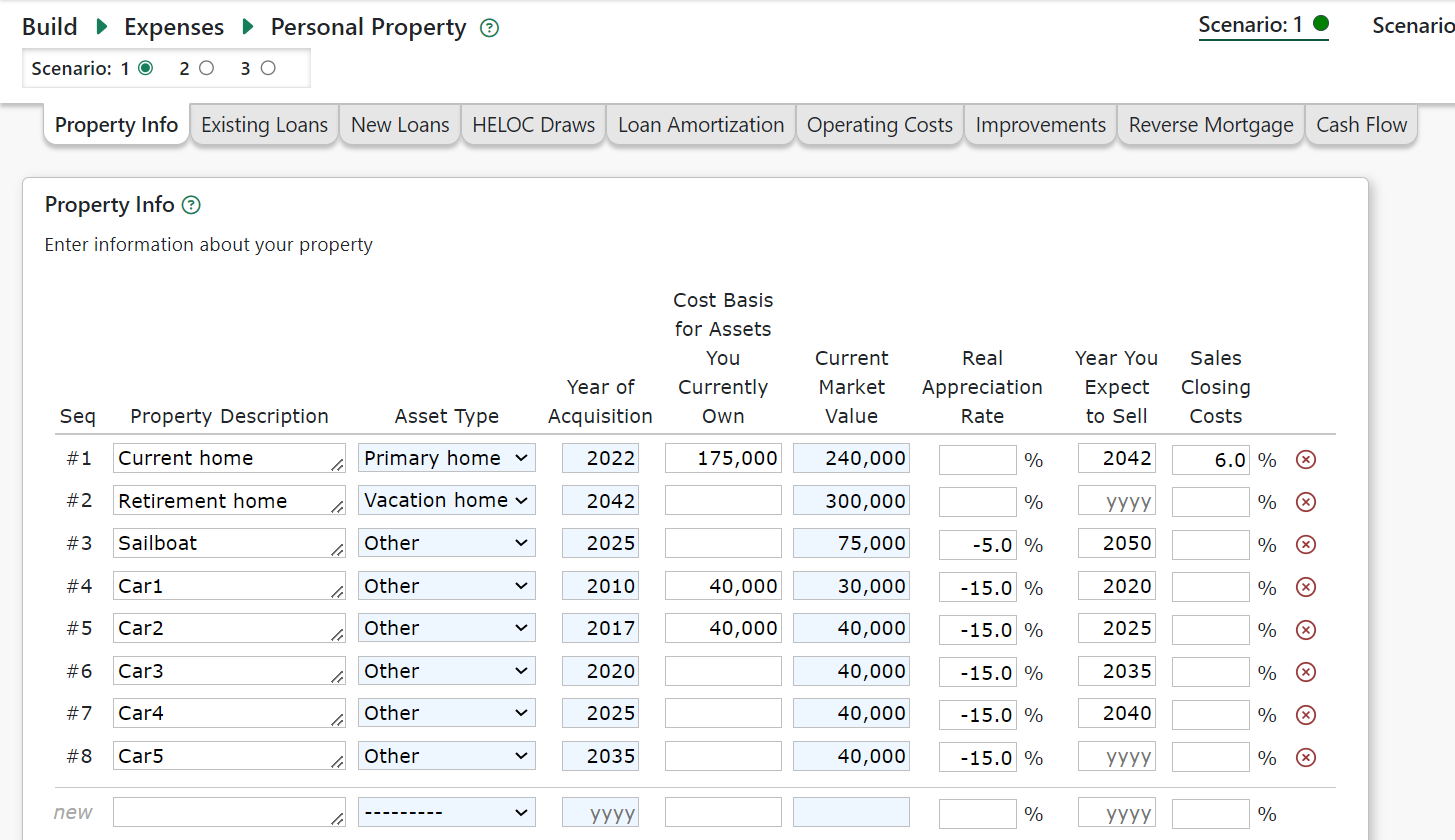Select the Property Info tab
The height and width of the screenshot is (840, 1455).
(x=116, y=125)
